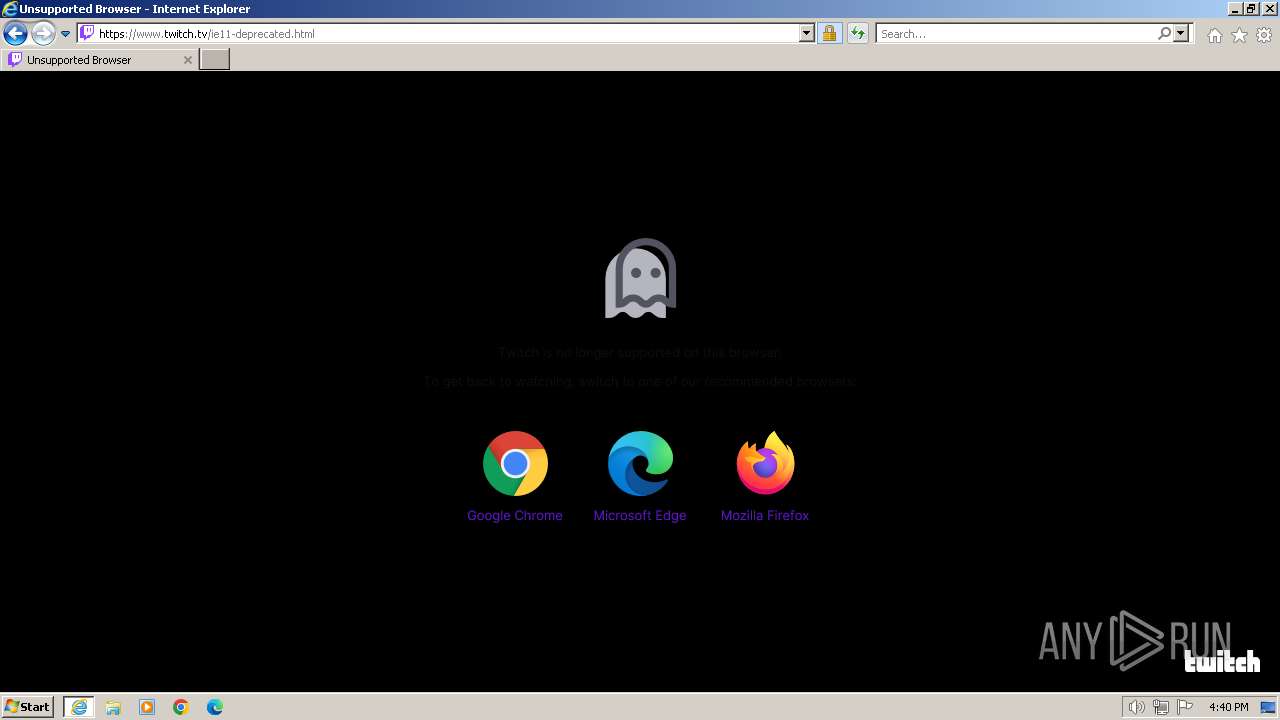Open the search provider dropdown arrow
The height and width of the screenshot is (720, 1280).
tap(1181, 33)
